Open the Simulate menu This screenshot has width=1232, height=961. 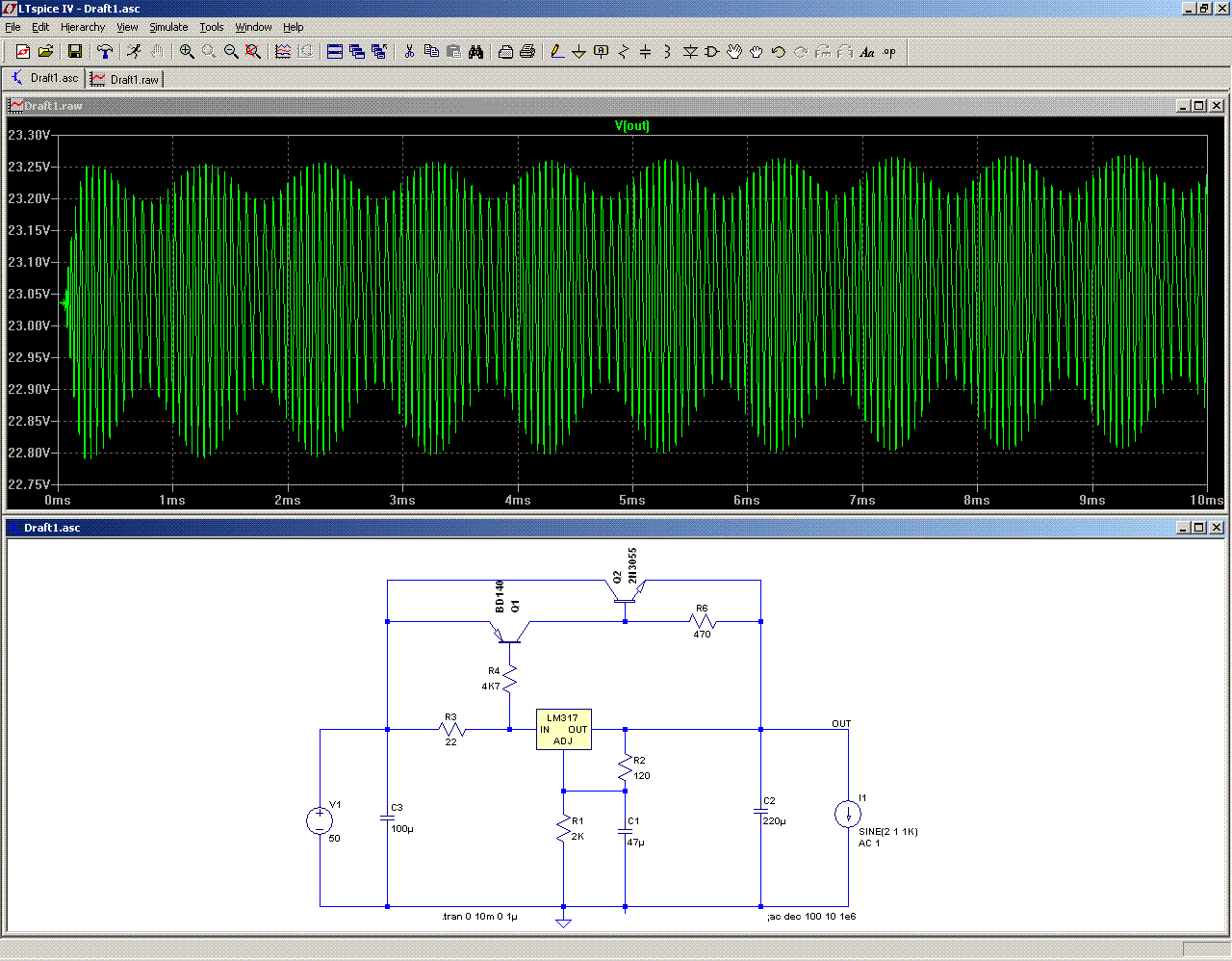click(168, 27)
